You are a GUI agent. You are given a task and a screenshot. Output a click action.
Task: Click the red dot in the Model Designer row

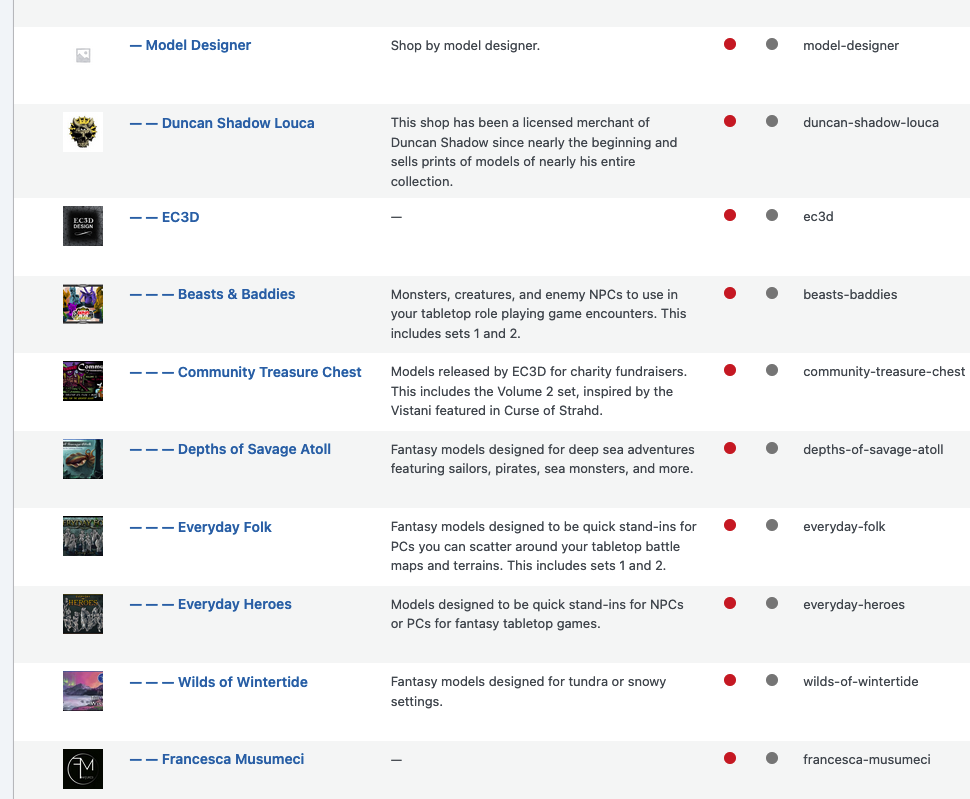[x=730, y=44]
